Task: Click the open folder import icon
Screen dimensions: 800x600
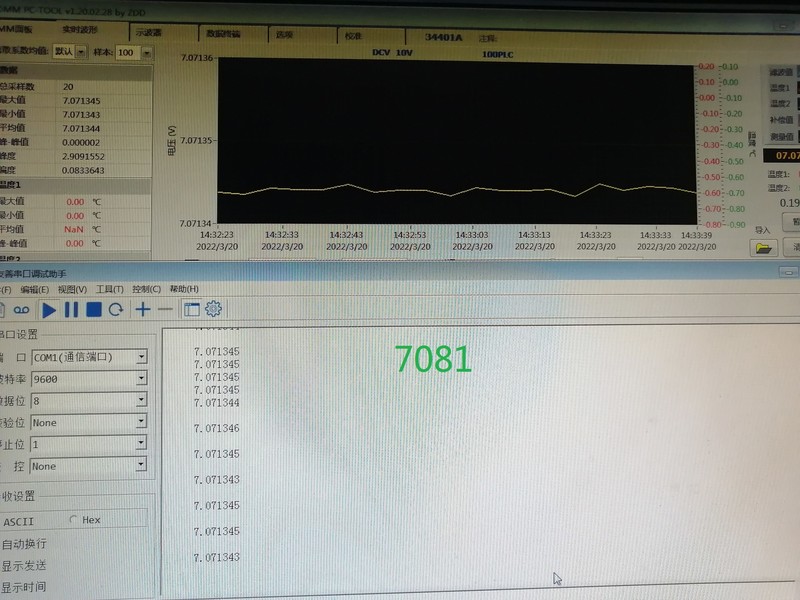Action: tap(764, 246)
